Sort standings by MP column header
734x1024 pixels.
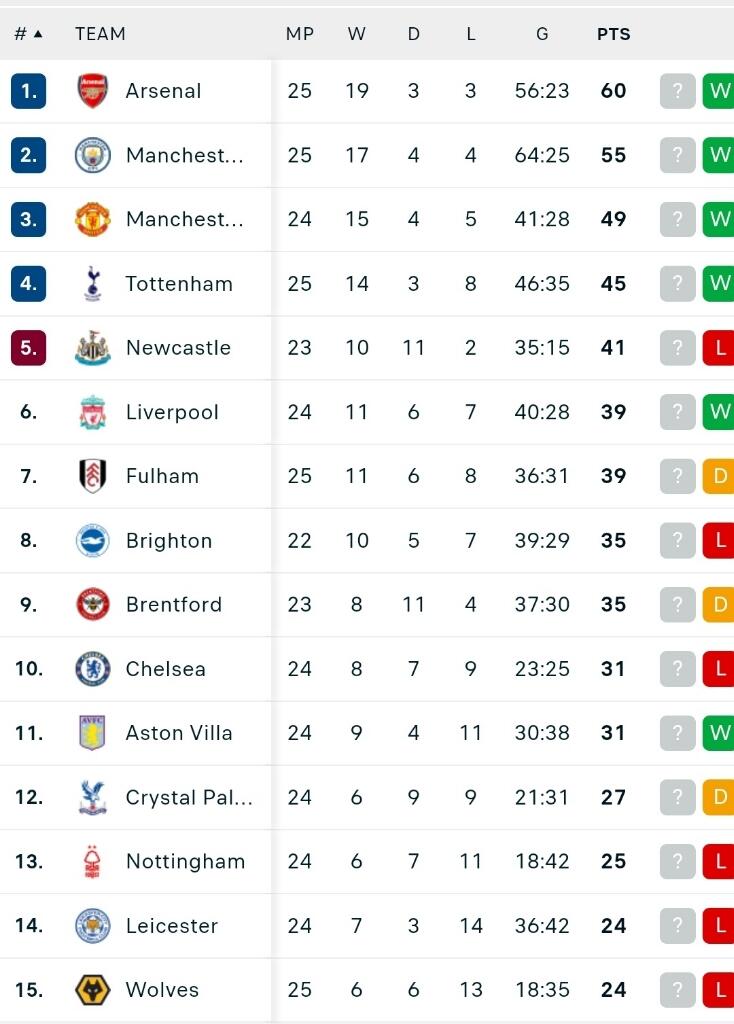[299, 34]
